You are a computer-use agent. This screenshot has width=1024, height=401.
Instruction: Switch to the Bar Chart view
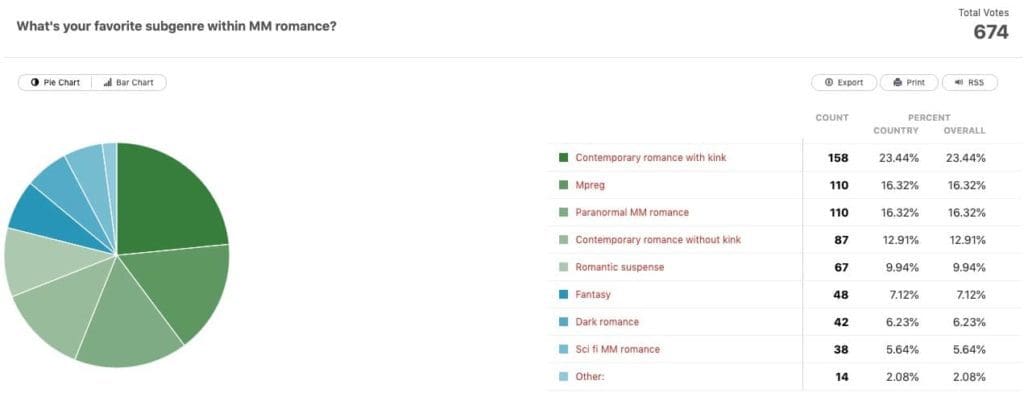pyautogui.click(x=129, y=83)
